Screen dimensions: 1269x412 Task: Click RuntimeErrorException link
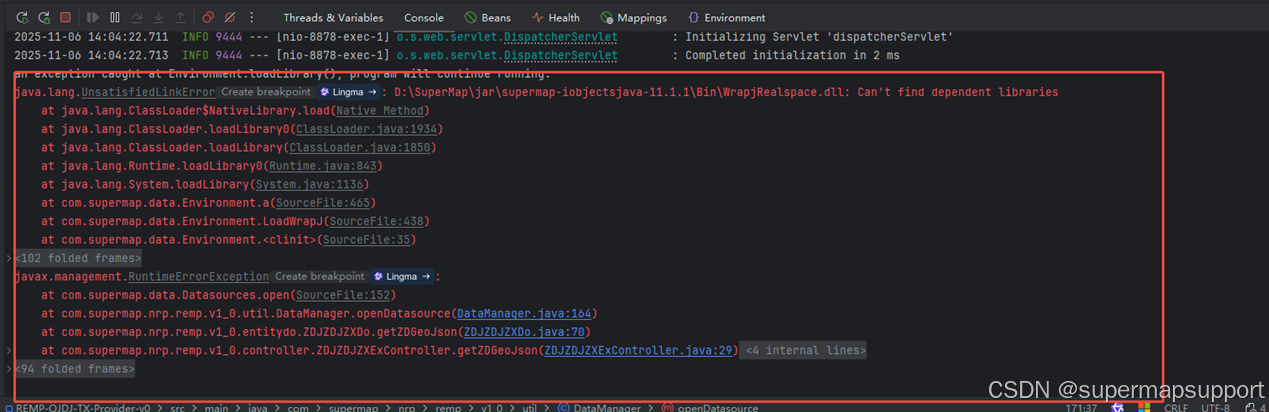pyautogui.click(x=199, y=277)
